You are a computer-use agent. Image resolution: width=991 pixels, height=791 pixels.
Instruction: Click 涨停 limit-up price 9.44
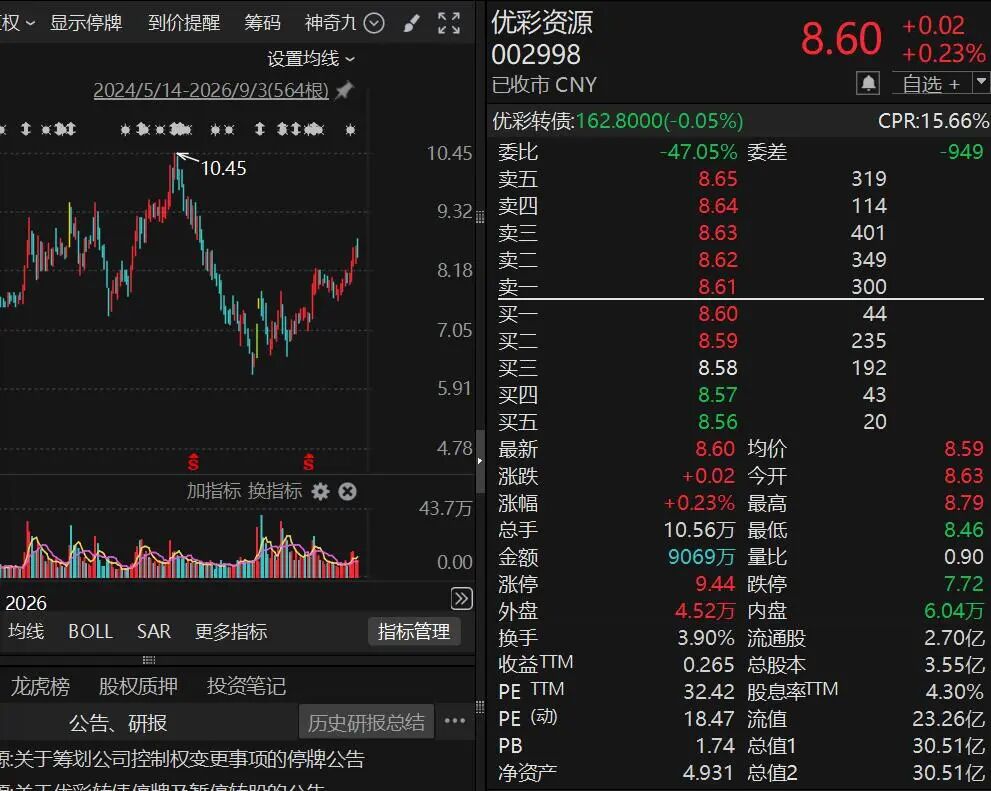715,584
